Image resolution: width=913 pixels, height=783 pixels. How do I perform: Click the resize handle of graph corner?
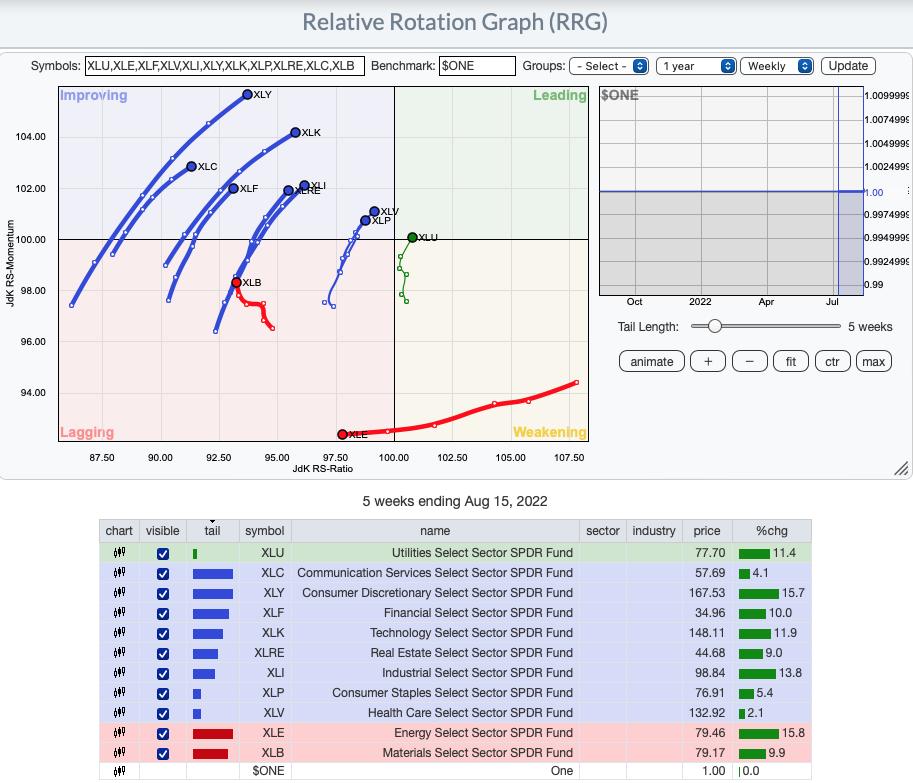pyautogui.click(x=901, y=468)
